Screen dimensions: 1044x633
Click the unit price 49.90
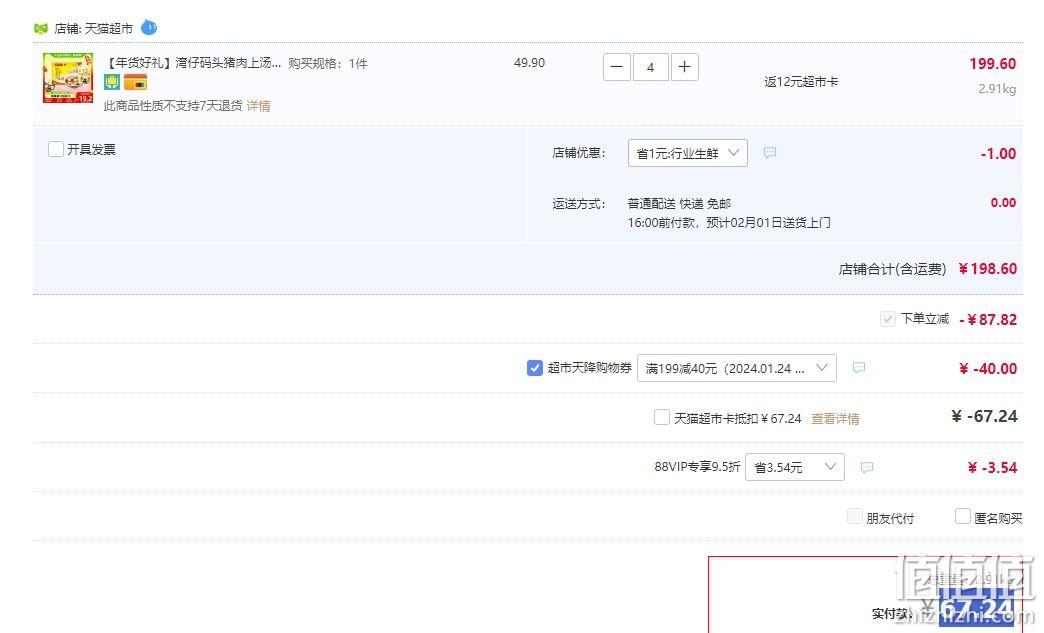coord(529,63)
